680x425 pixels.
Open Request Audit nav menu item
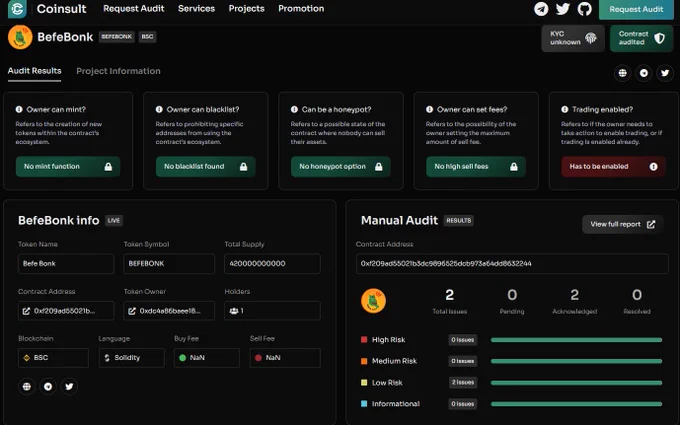134,9
